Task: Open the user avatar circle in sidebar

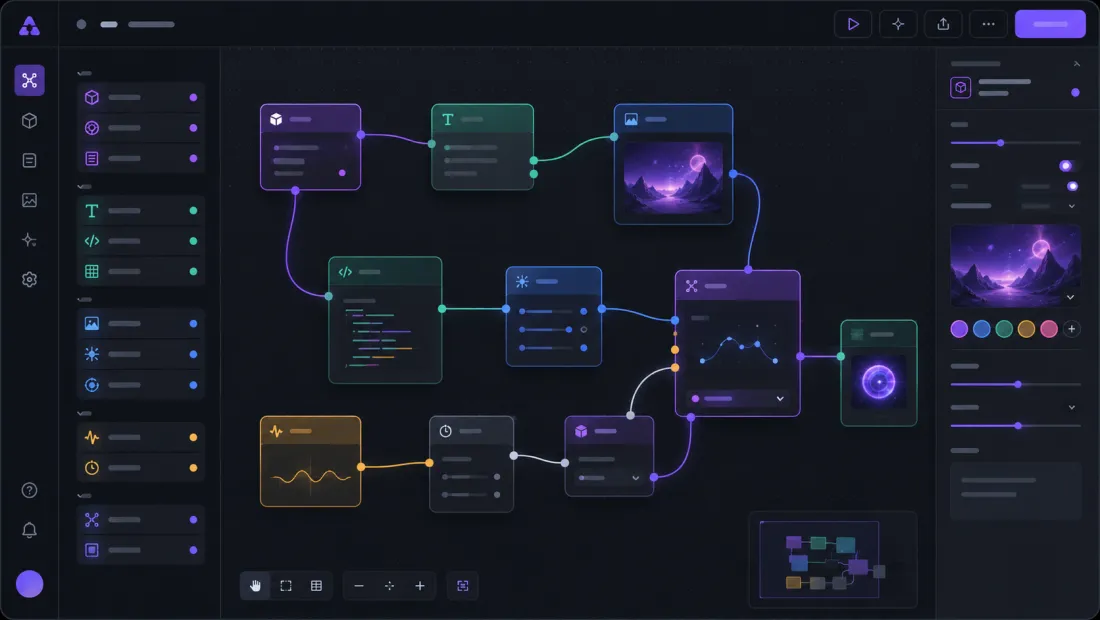Action: click(29, 584)
